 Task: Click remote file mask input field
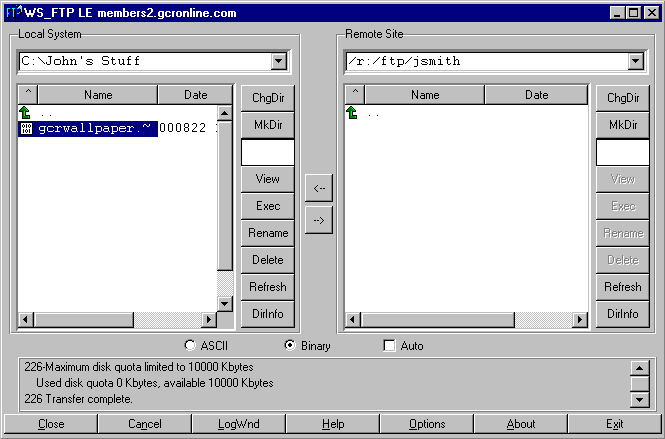(623, 152)
